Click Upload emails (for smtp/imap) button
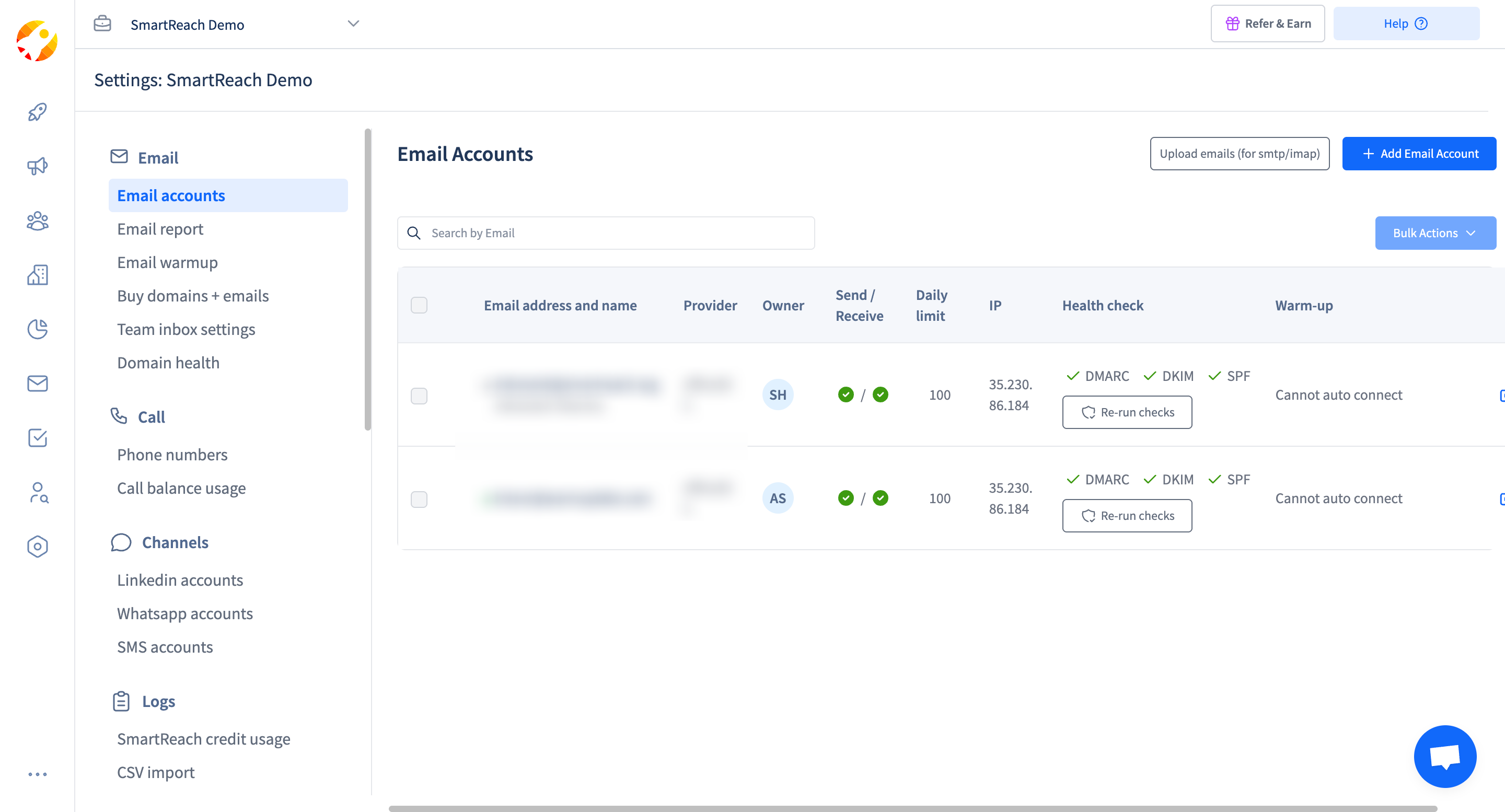 click(x=1239, y=154)
